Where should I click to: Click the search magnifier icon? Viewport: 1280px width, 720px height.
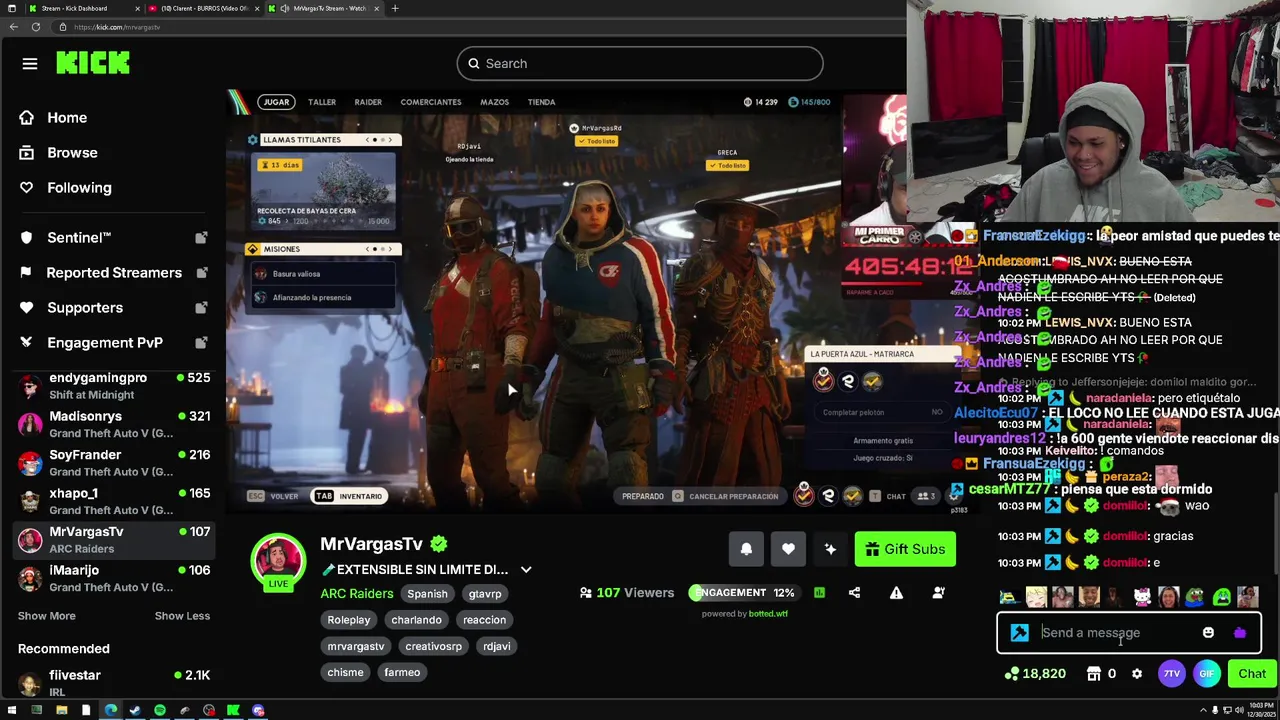coord(474,64)
